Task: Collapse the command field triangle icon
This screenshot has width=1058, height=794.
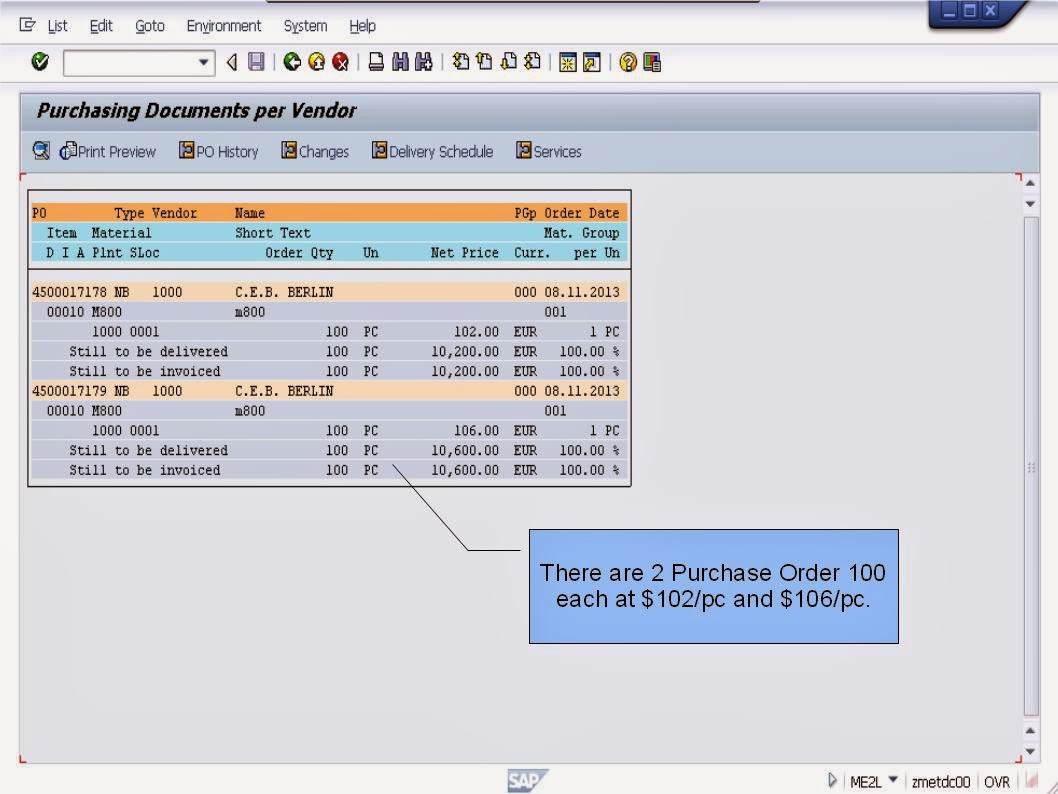Action: 231,63
